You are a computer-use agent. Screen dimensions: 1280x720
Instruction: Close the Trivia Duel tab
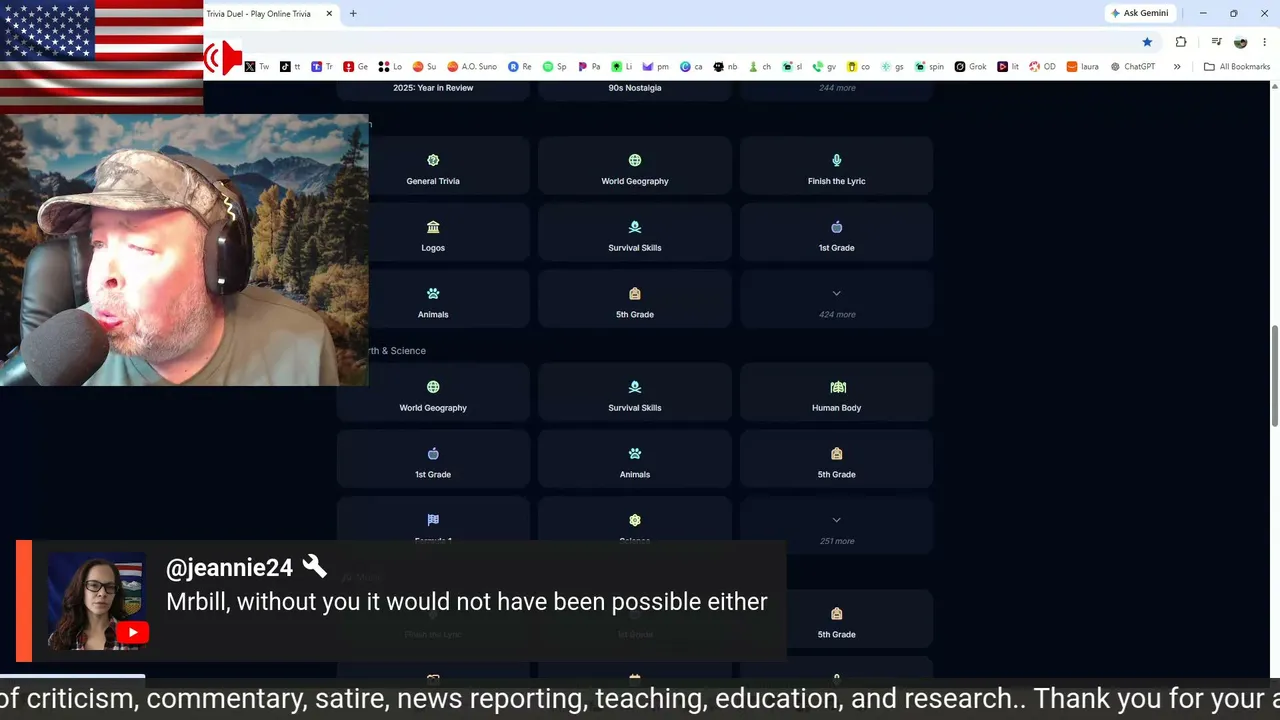point(329,14)
